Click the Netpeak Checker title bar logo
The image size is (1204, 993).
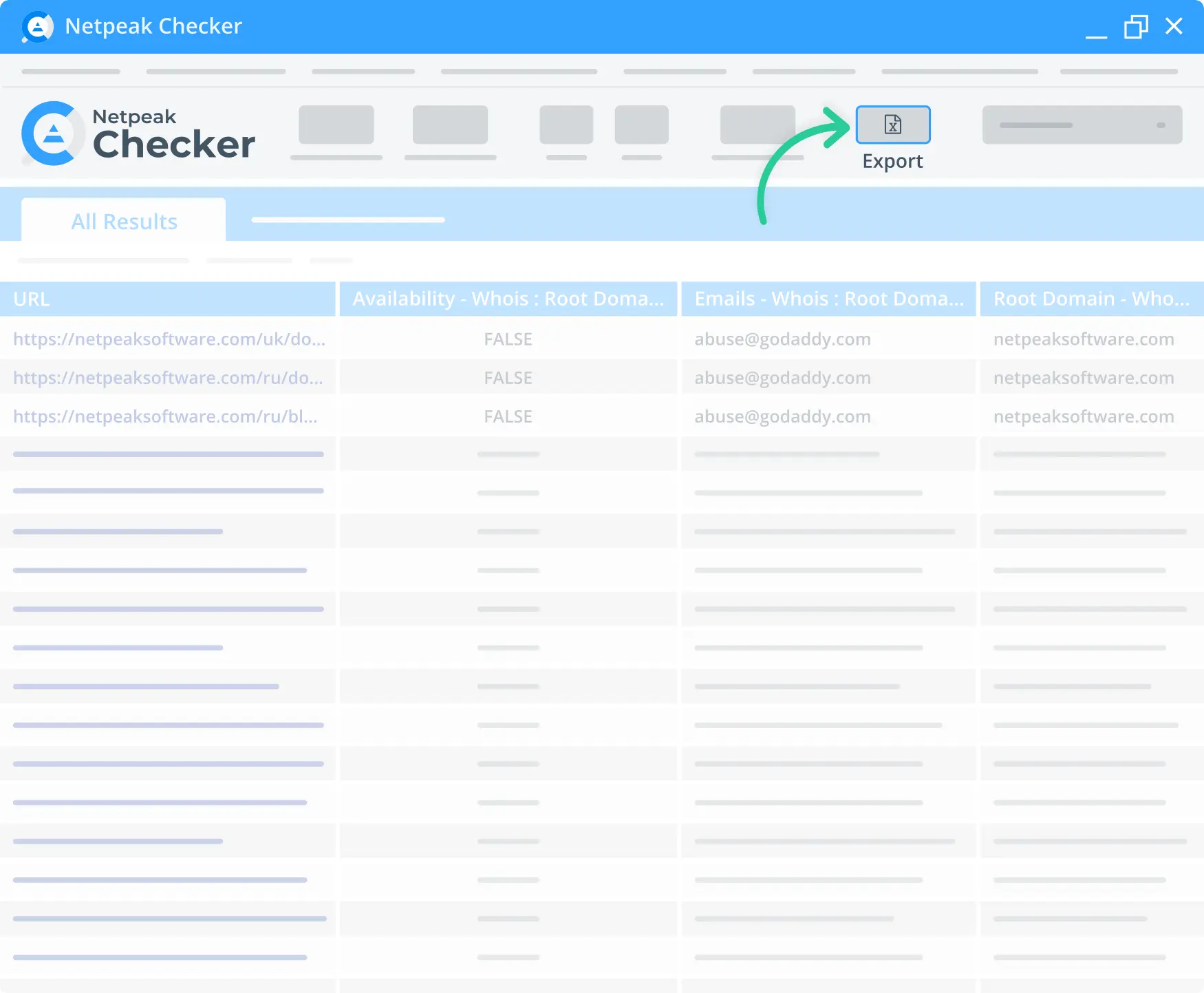click(37, 27)
